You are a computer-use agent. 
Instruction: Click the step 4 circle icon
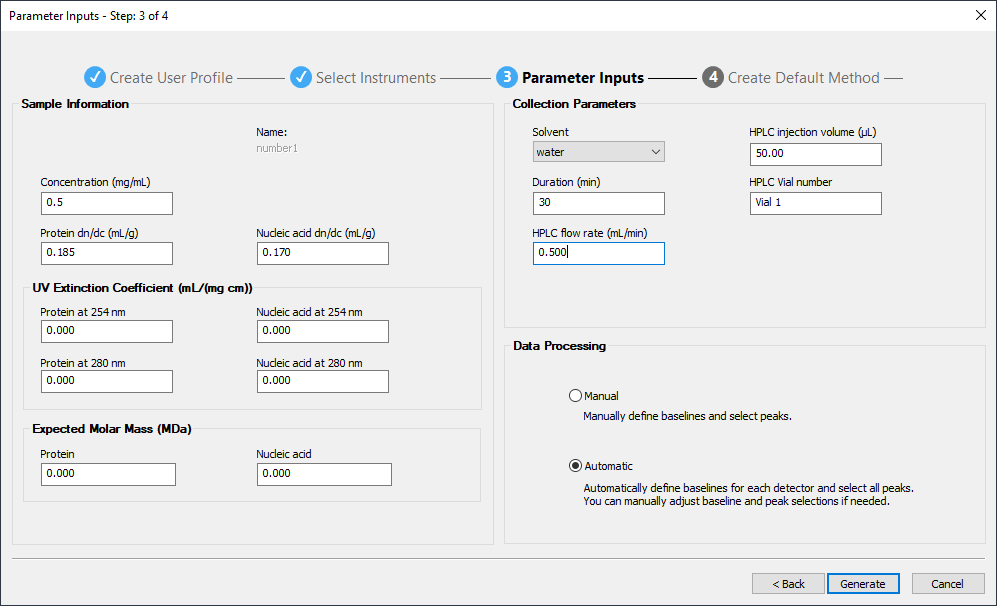point(712,78)
